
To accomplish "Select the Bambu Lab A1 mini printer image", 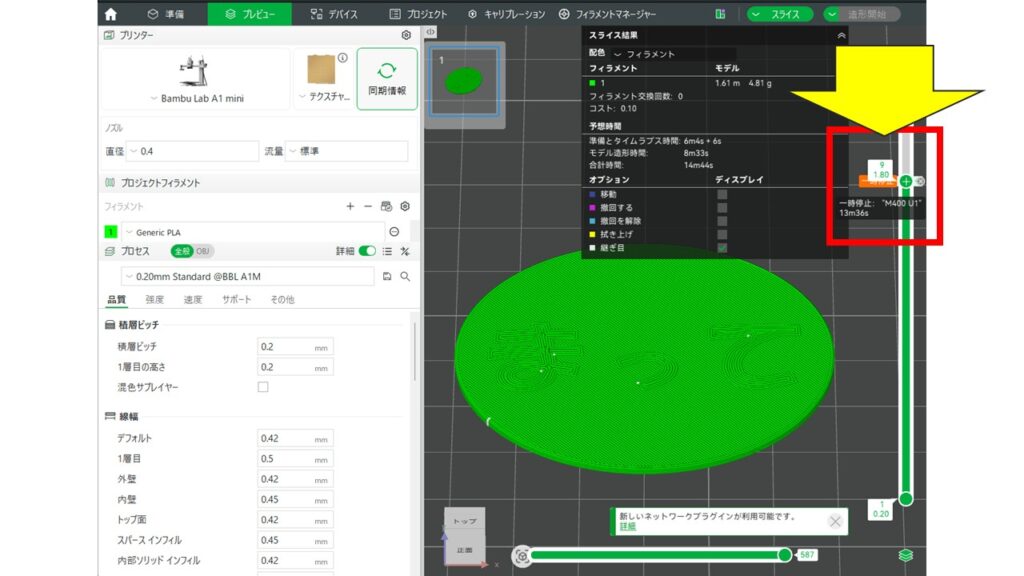I will [194, 71].
